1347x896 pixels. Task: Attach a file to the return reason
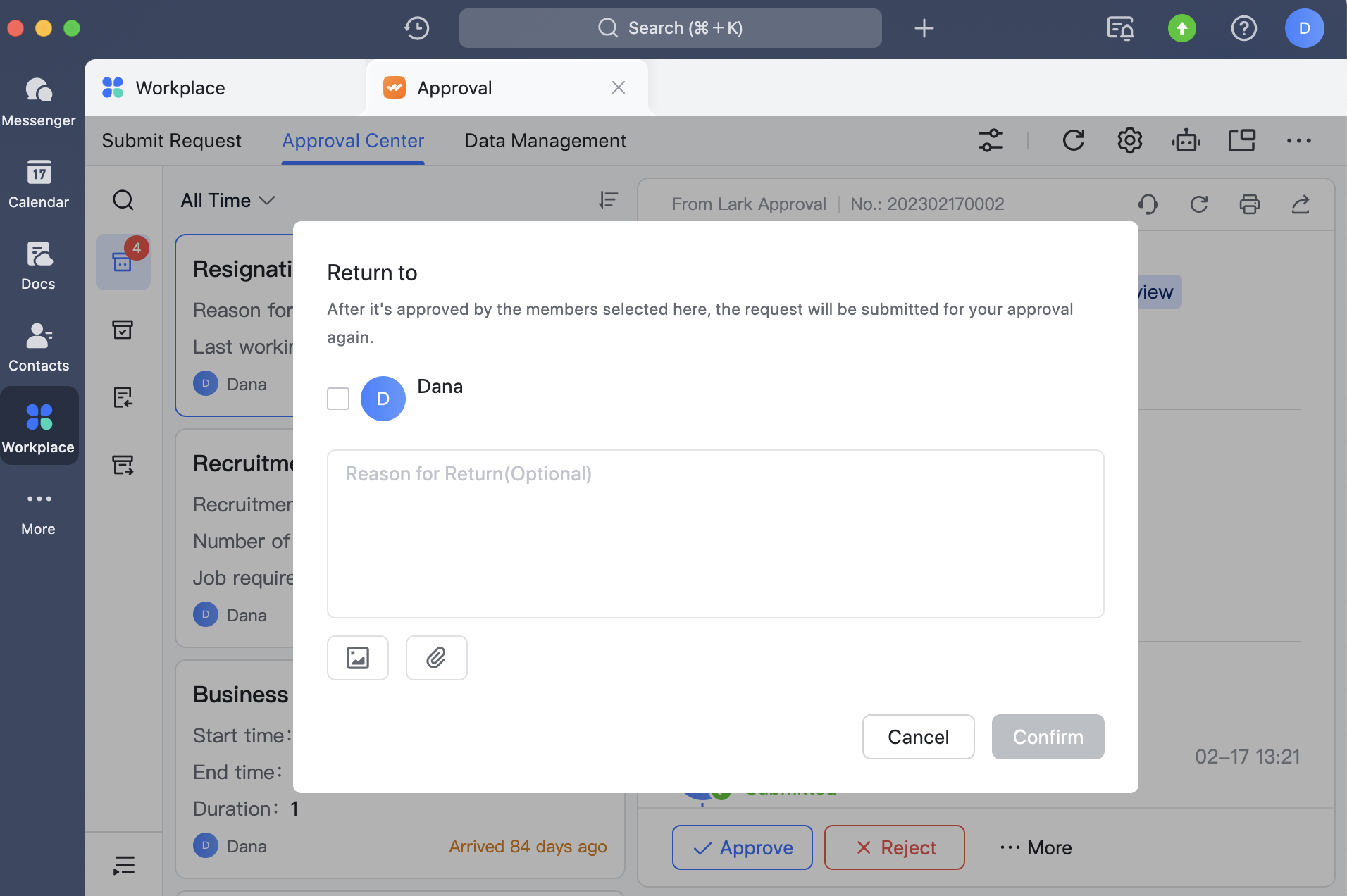tap(435, 657)
